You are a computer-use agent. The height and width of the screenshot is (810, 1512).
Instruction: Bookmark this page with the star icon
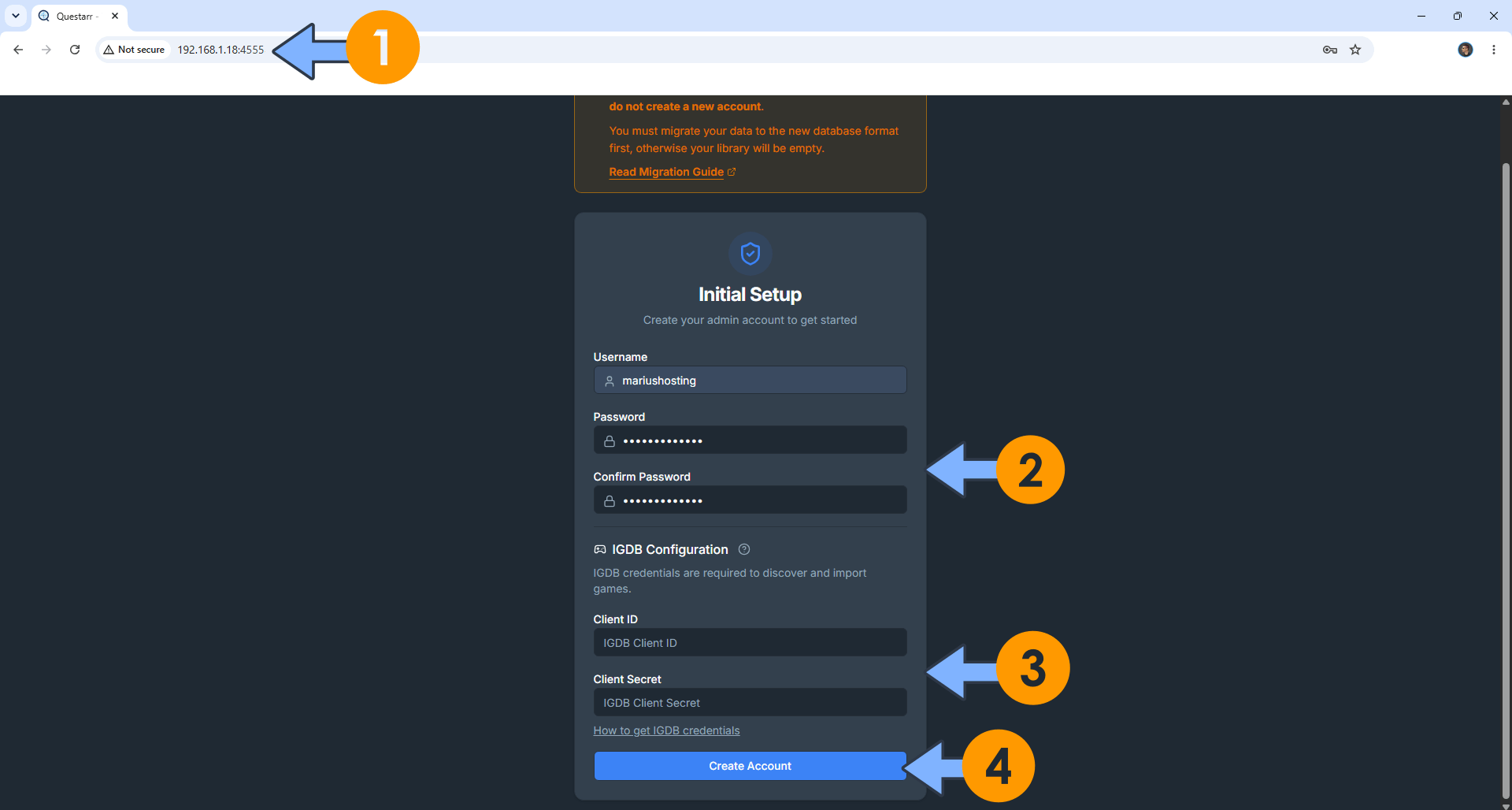pyautogui.click(x=1355, y=50)
